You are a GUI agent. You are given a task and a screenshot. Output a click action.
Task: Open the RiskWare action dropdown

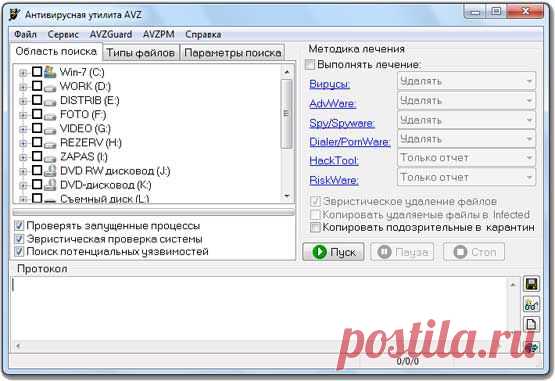466,177
